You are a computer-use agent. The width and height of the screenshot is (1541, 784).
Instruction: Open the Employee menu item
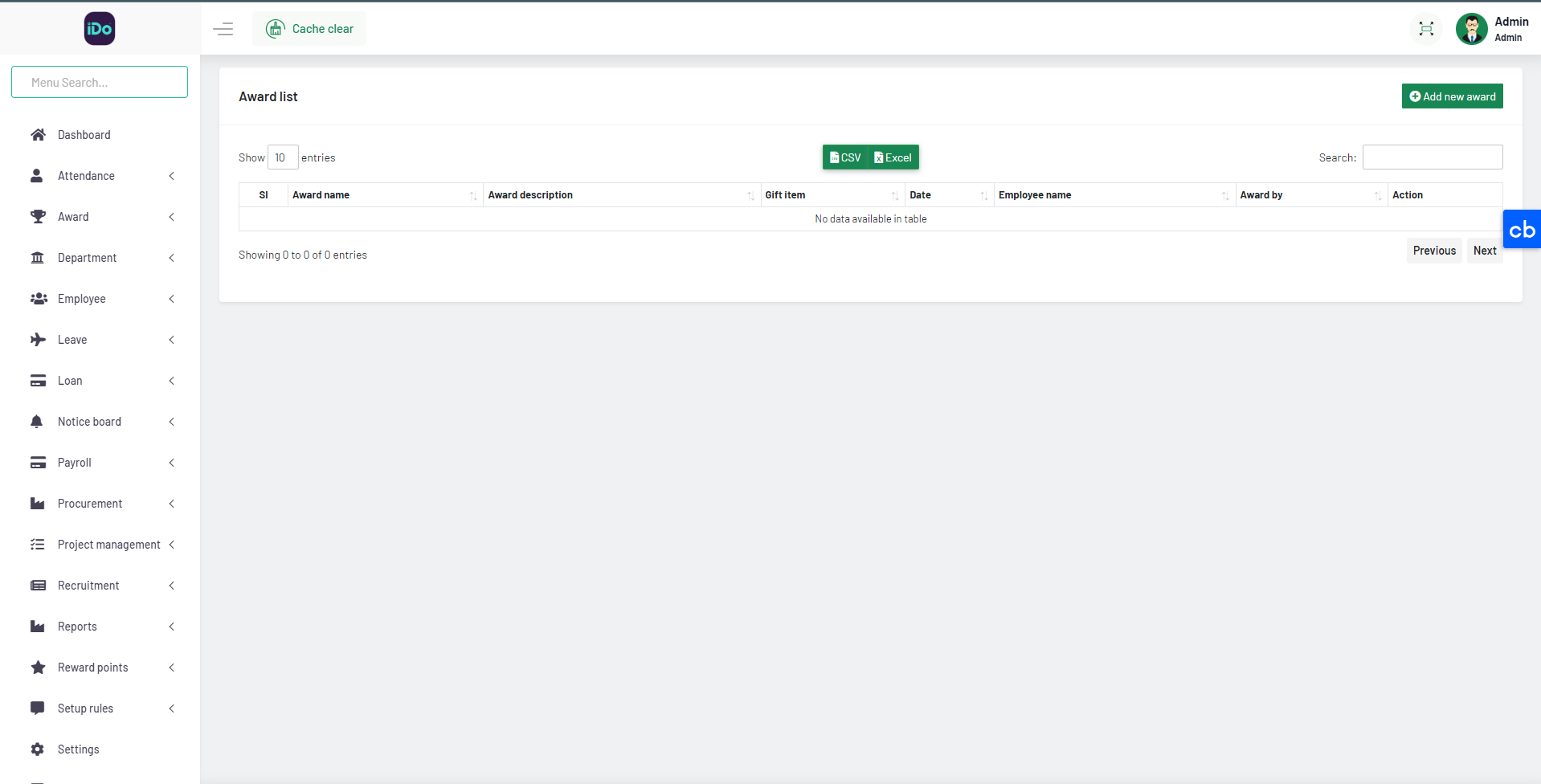[x=82, y=299]
